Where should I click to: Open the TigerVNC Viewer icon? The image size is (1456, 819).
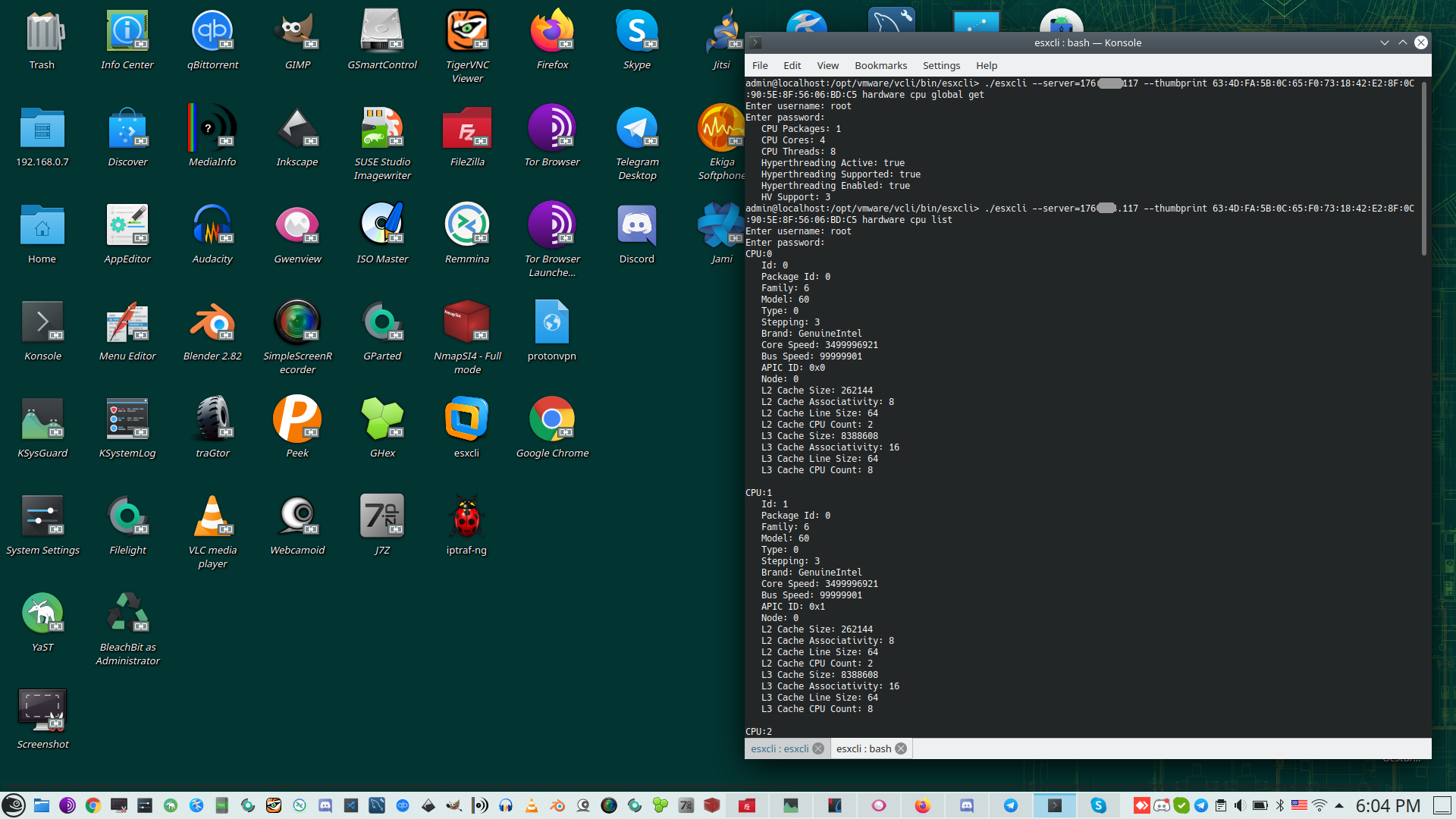pyautogui.click(x=467, y=32)
